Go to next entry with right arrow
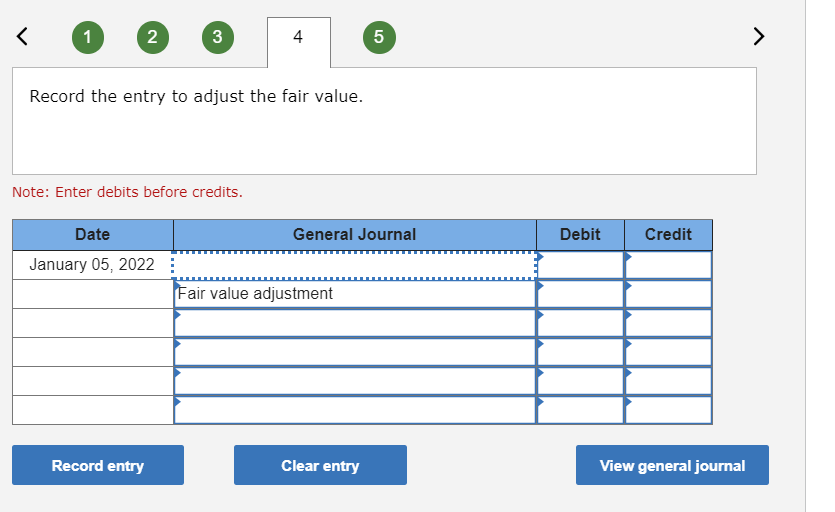Screen dimensions: 835x512 coord(759,36)
